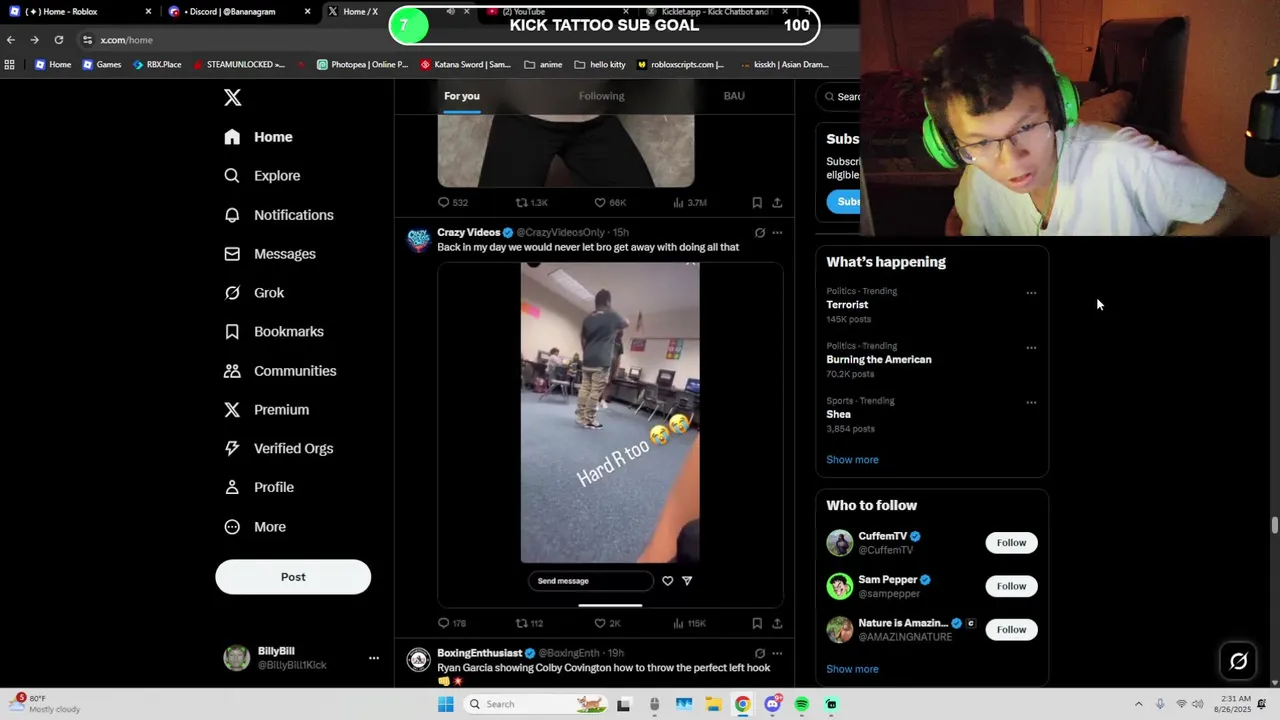Open Explore in the X sidebar
The image size is (1280, 720).
click(262, 176)
